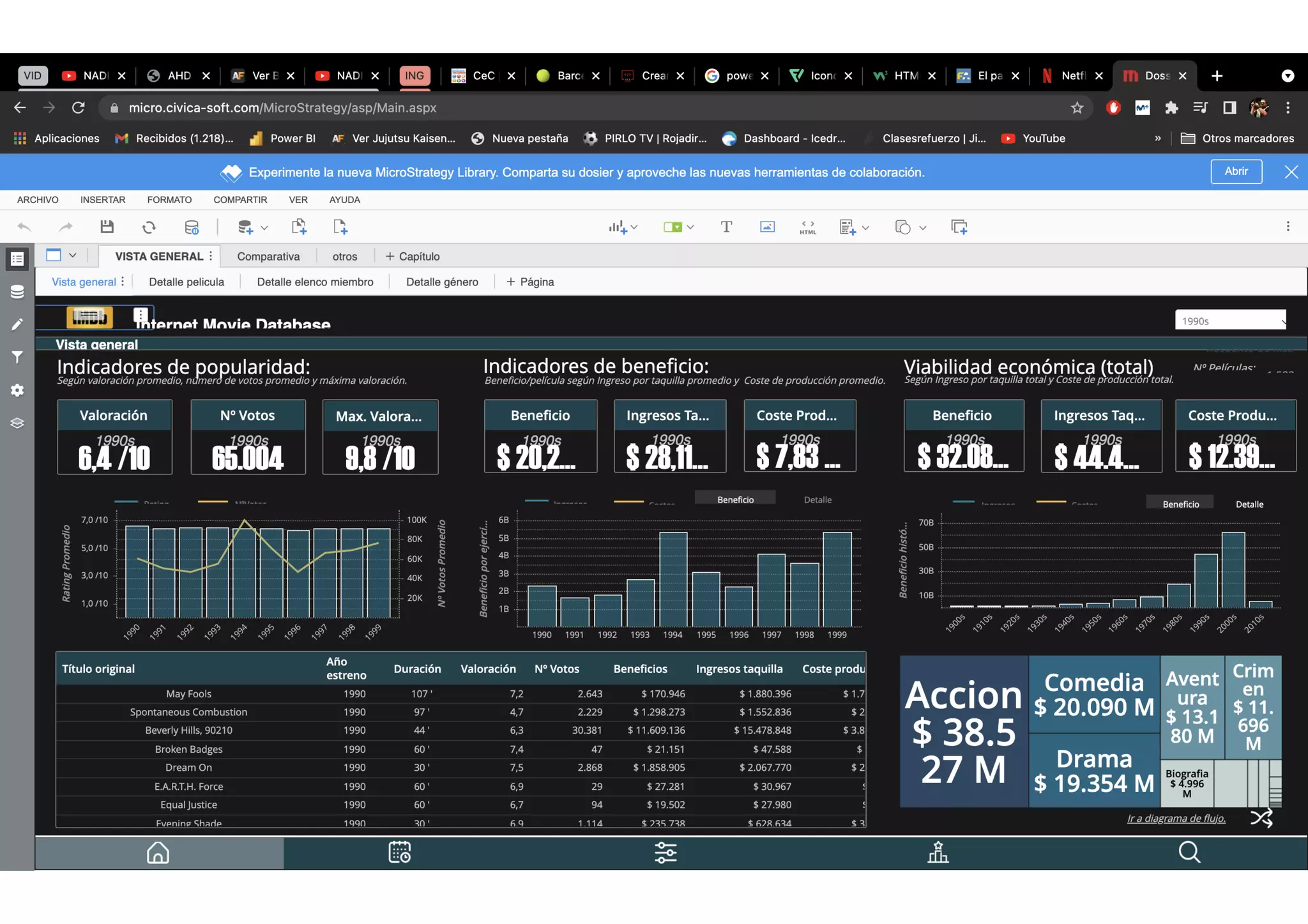Click the Refresh data icon in toolbar

tap(149, 227)
